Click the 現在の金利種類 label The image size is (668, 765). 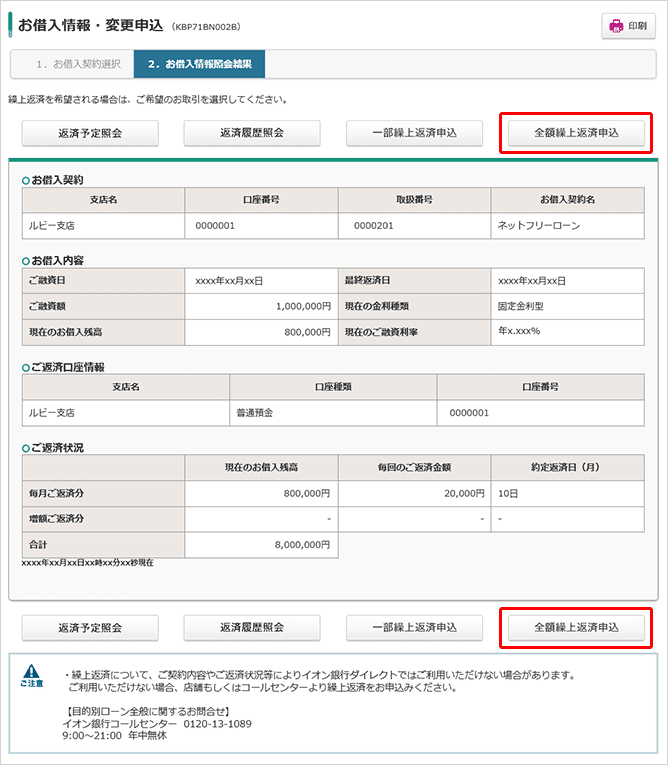[x=377, y=306]
